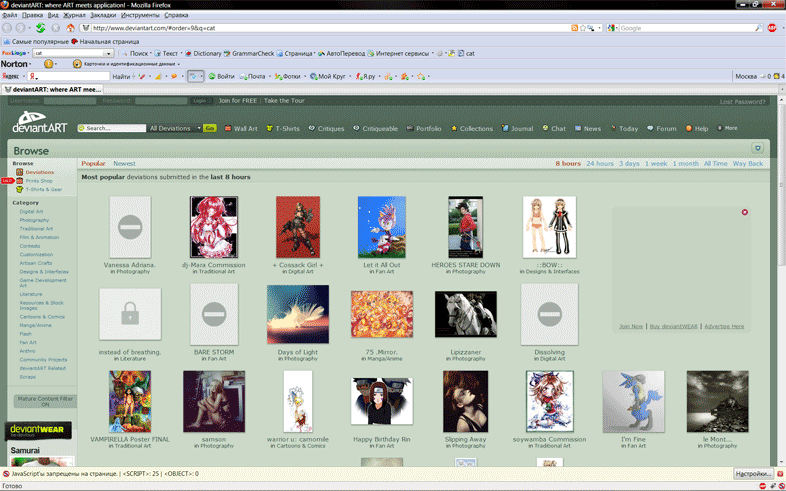Open the Cossack Girl thumbnail
The height and width of the screenshot is (491, 786).
pyautogui.click(x=298, y=228)
